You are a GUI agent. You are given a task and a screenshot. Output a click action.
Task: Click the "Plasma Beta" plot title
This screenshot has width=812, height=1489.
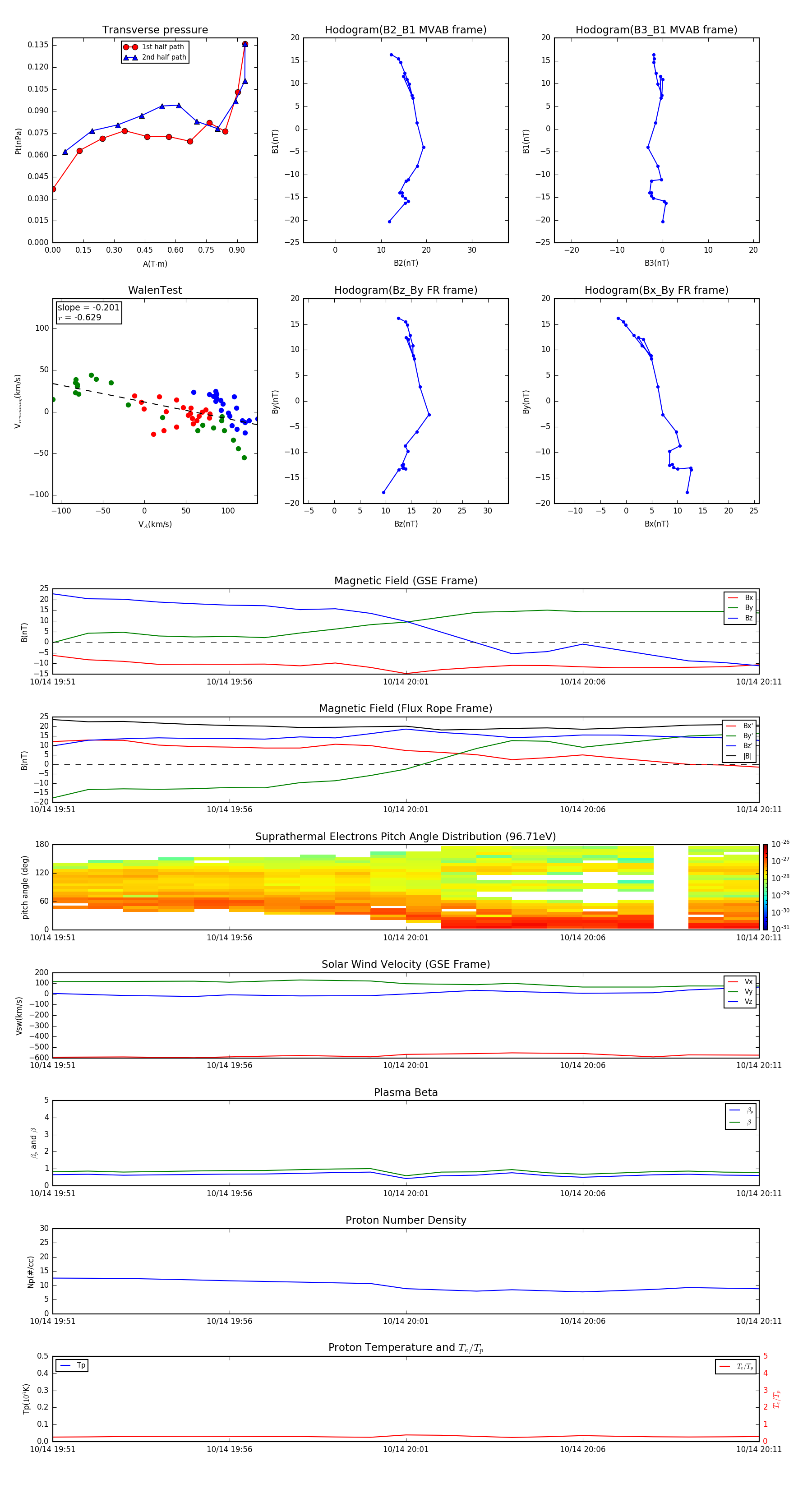[x=406, y=1093]
